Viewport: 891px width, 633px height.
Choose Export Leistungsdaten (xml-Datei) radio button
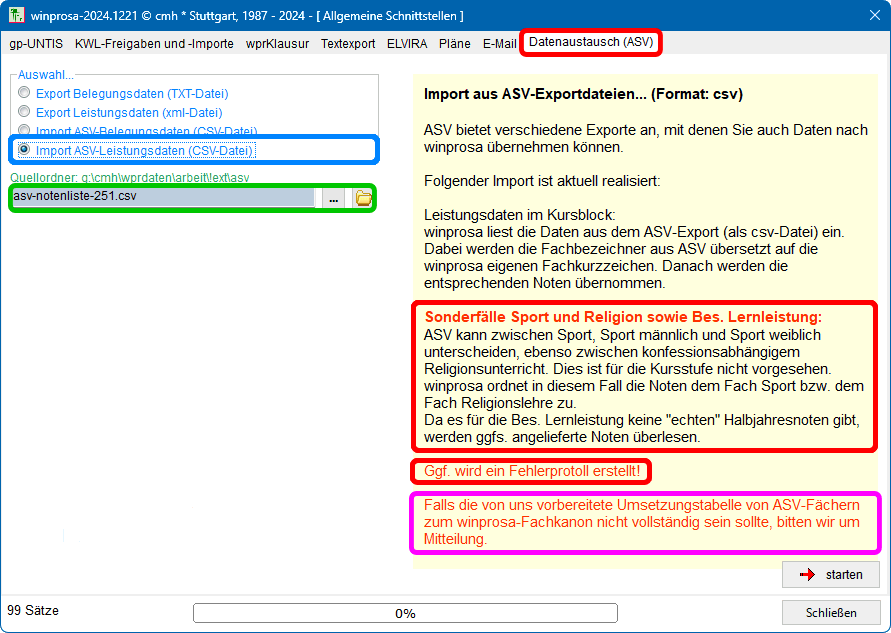24,113
